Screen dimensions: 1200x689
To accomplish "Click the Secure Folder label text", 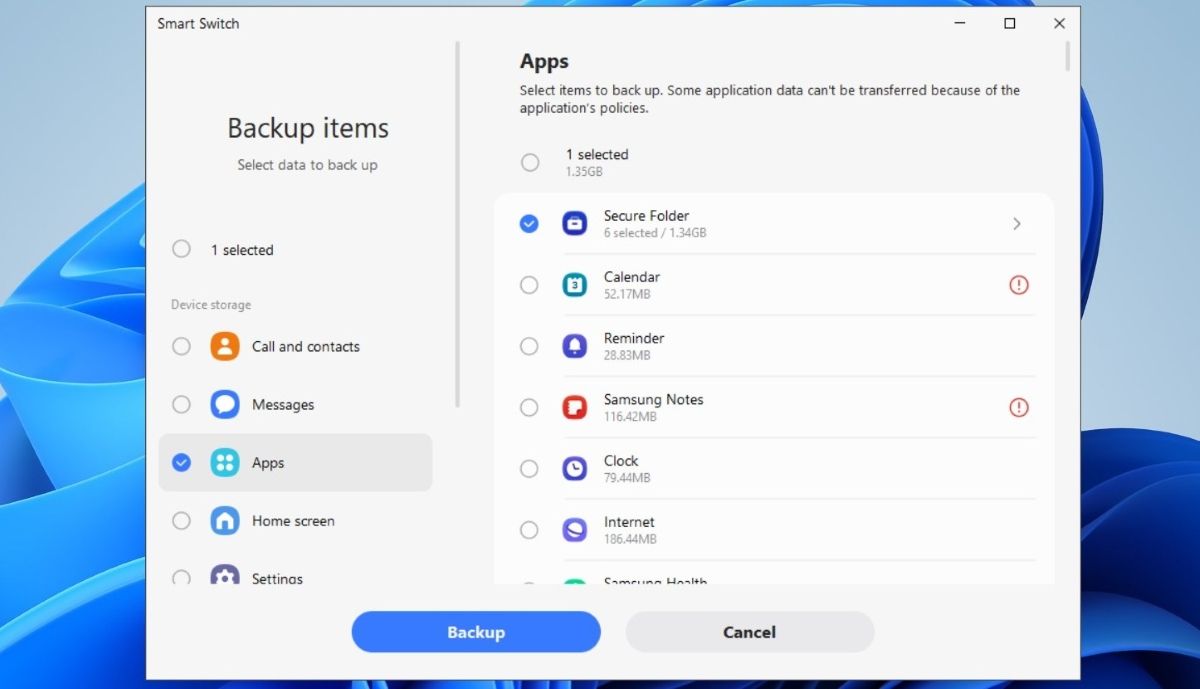I will coord(646,216).
